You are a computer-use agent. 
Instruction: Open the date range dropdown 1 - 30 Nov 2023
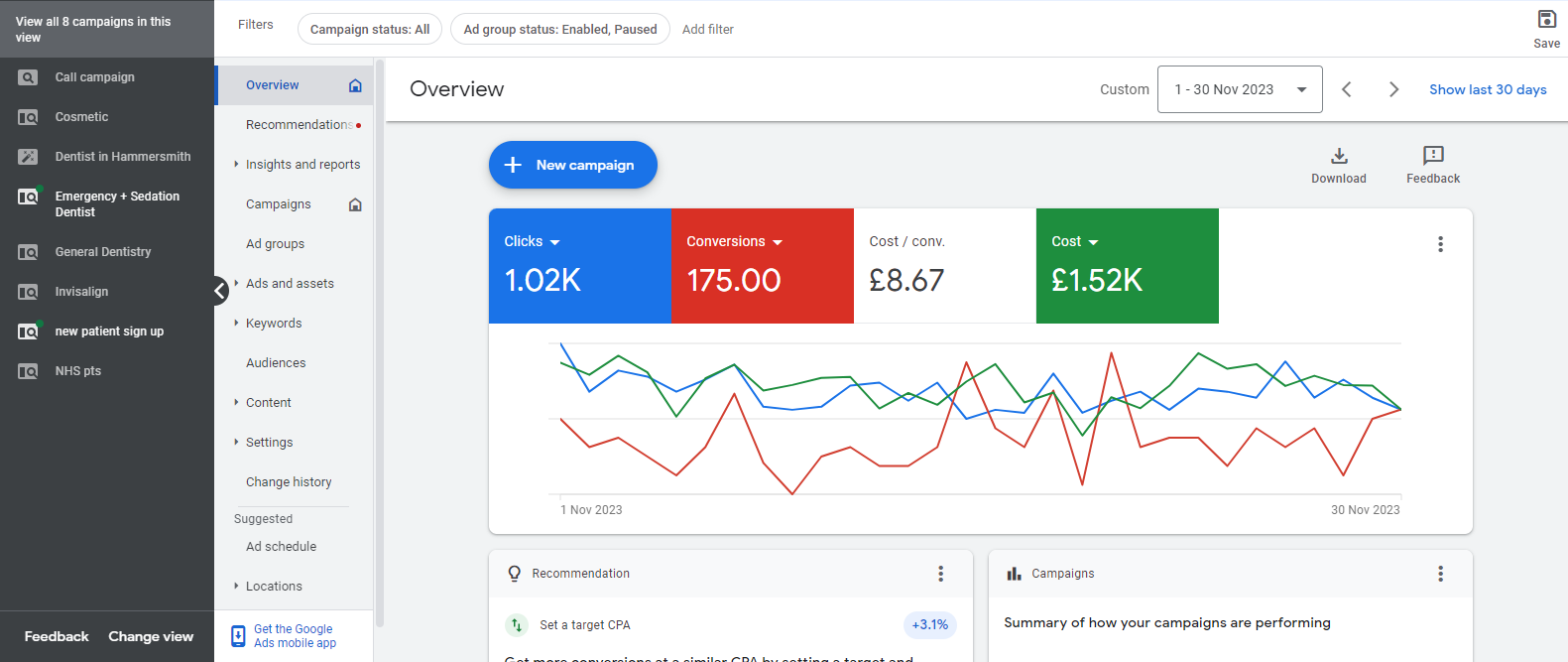1239,89
